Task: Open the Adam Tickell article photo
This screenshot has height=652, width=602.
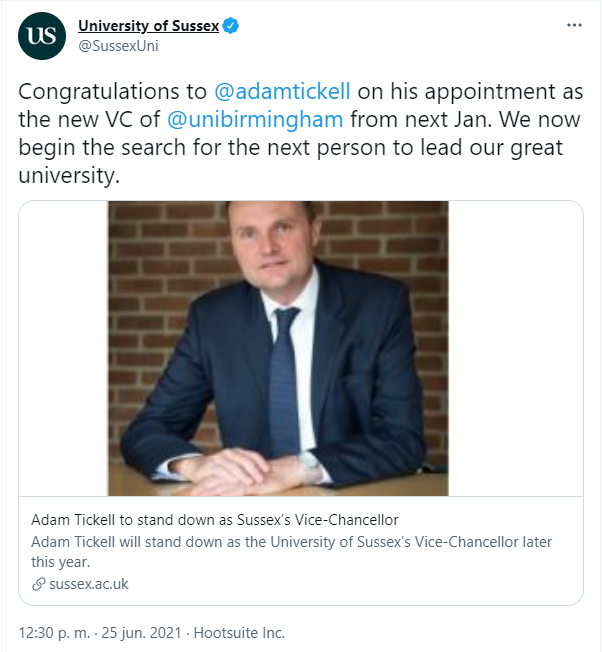Action: pyautogui.click(x=278, y=348)
